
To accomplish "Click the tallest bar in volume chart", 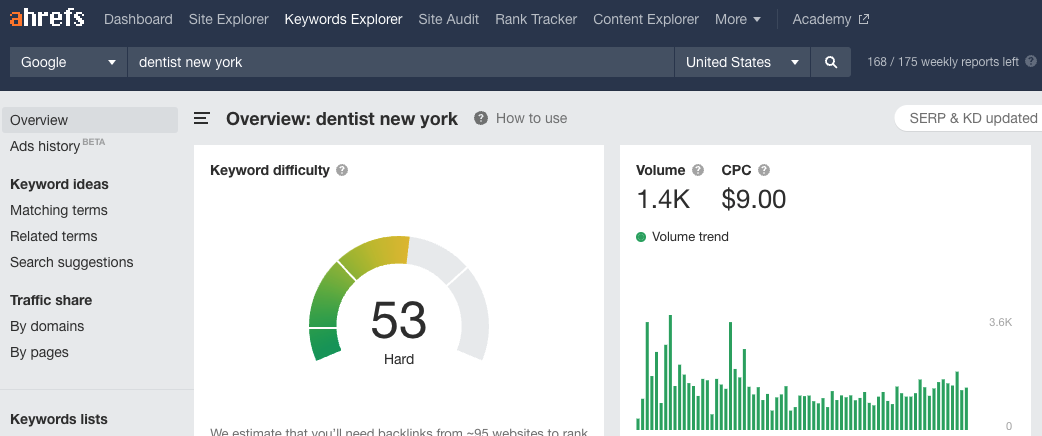I will (x=670, y=372).
